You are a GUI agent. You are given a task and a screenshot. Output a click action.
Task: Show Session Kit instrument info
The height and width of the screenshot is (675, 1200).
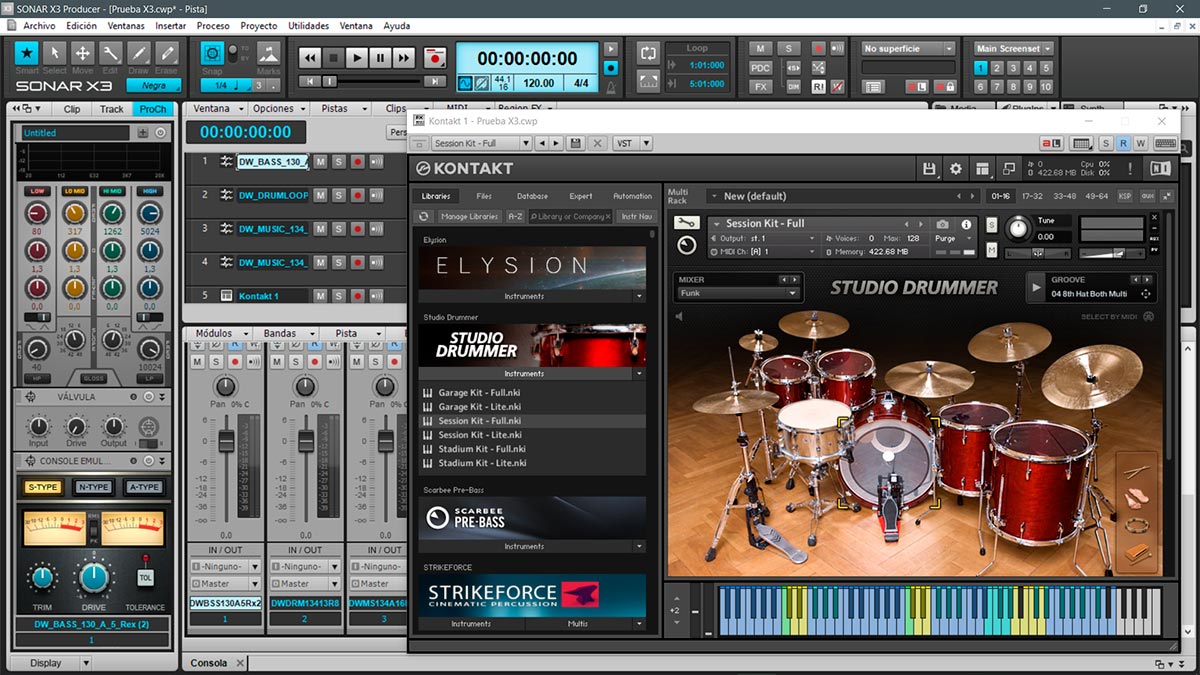coord(966,224)
